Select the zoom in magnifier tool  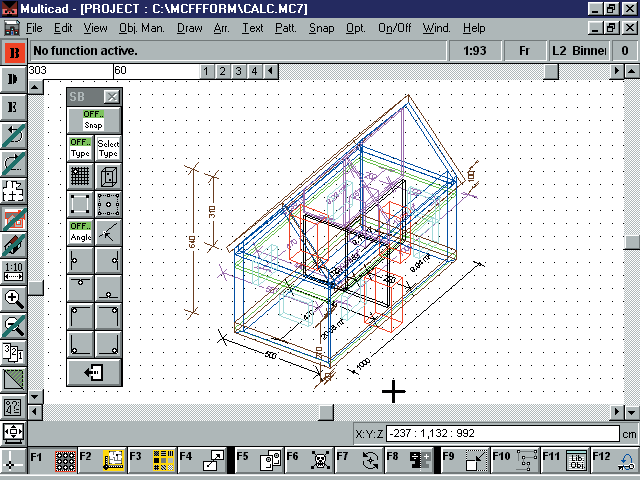pos(14,298)
